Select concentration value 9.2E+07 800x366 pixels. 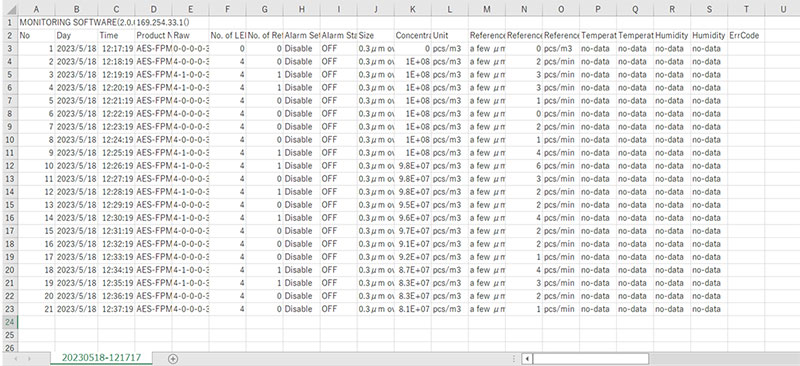(x=412, y=257)
